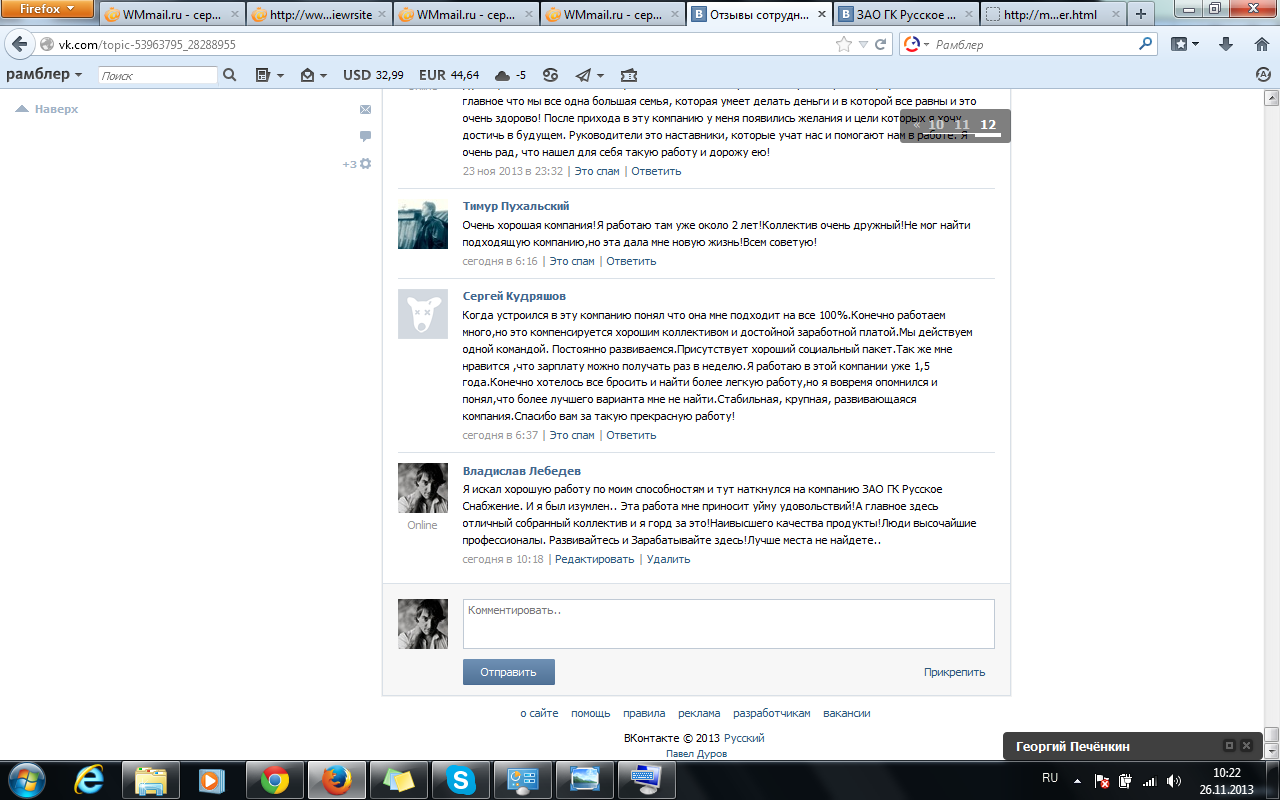Click Сергей Кудряшов's default dog avatar
This screenshot has width=1280, height=800.
tap(422, 314)
